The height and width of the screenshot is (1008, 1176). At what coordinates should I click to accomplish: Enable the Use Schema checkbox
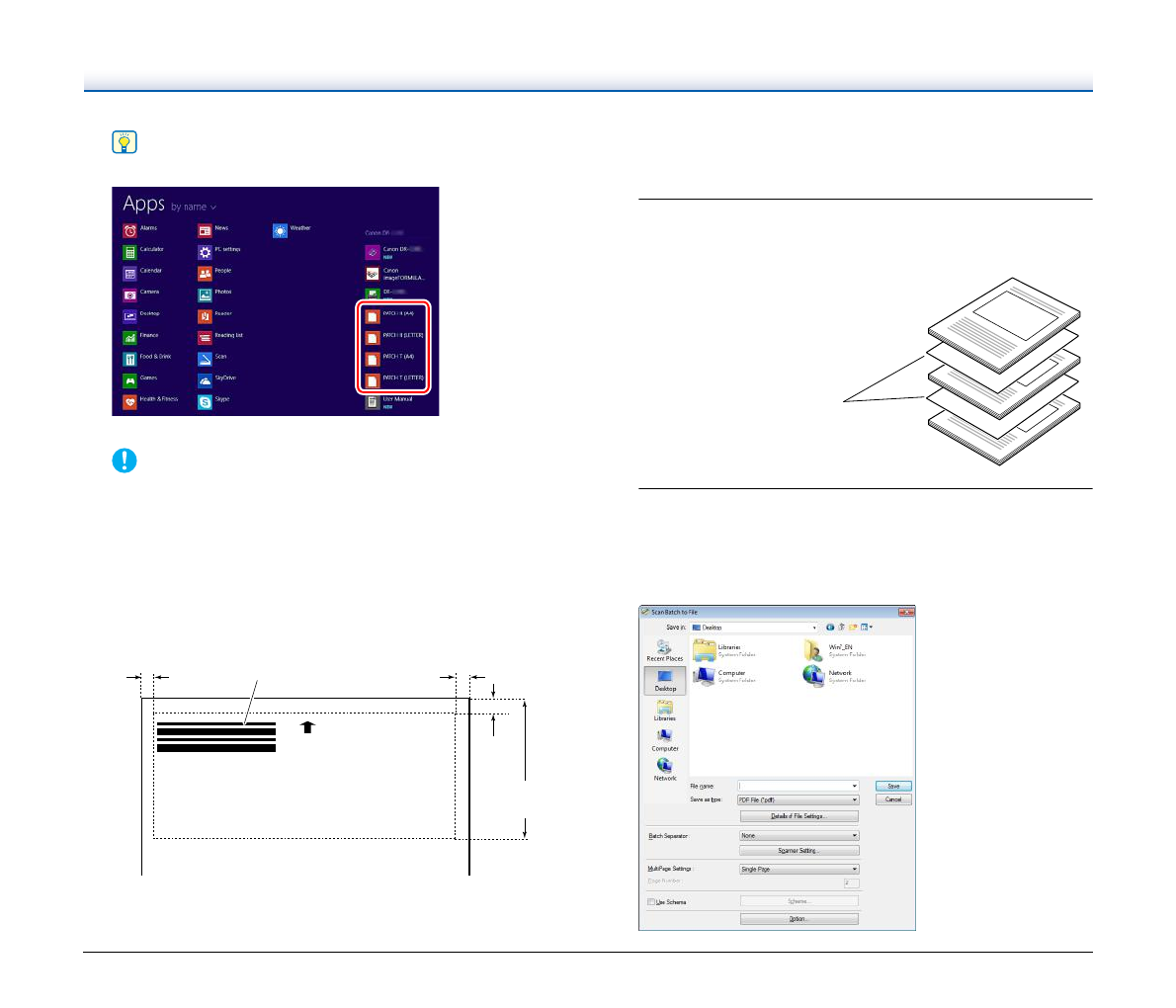click(x=650, y=902)
